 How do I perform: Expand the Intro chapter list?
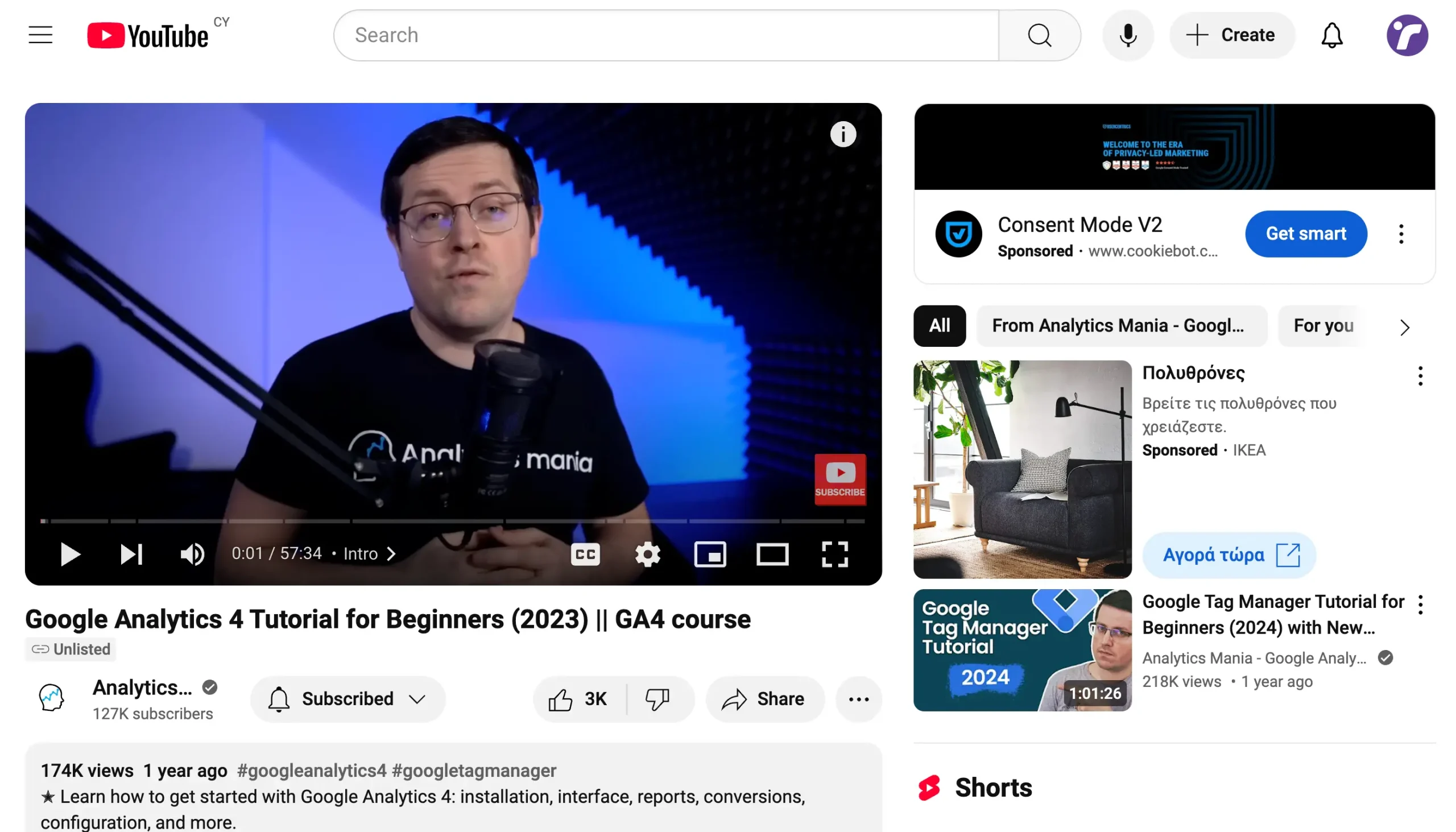(x=370, y=554)
